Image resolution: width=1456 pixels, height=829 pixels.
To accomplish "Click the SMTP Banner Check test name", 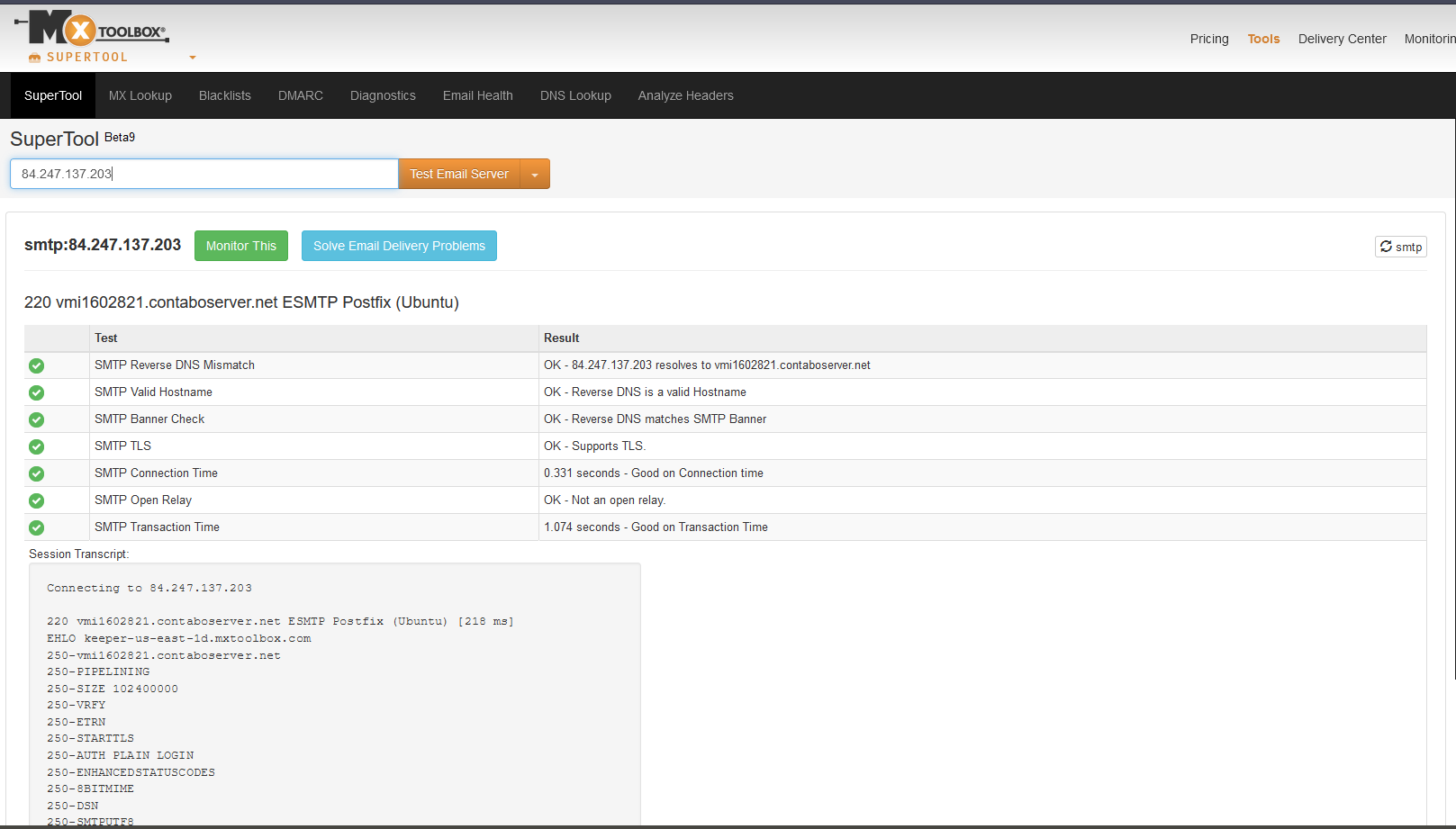I will click(149, 419).
